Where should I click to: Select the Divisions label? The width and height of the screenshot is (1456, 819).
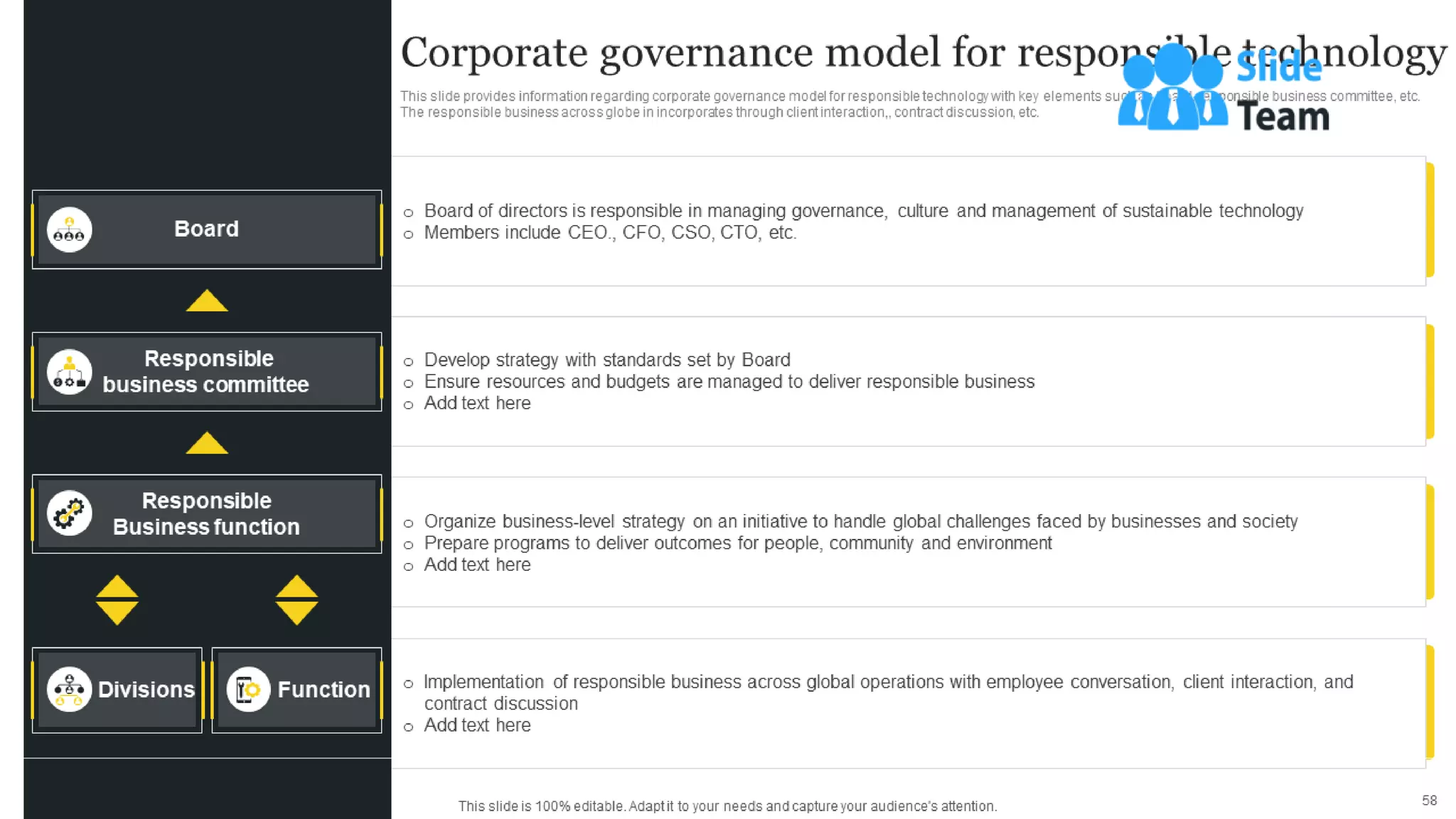(146, 690)
